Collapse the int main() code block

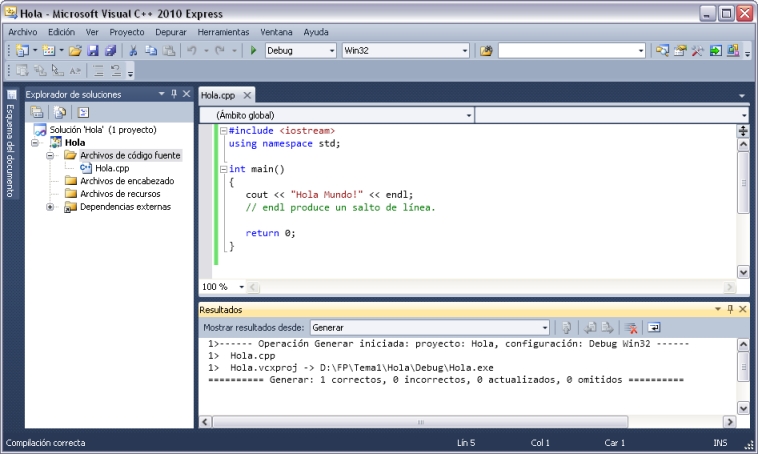[223, 169]
